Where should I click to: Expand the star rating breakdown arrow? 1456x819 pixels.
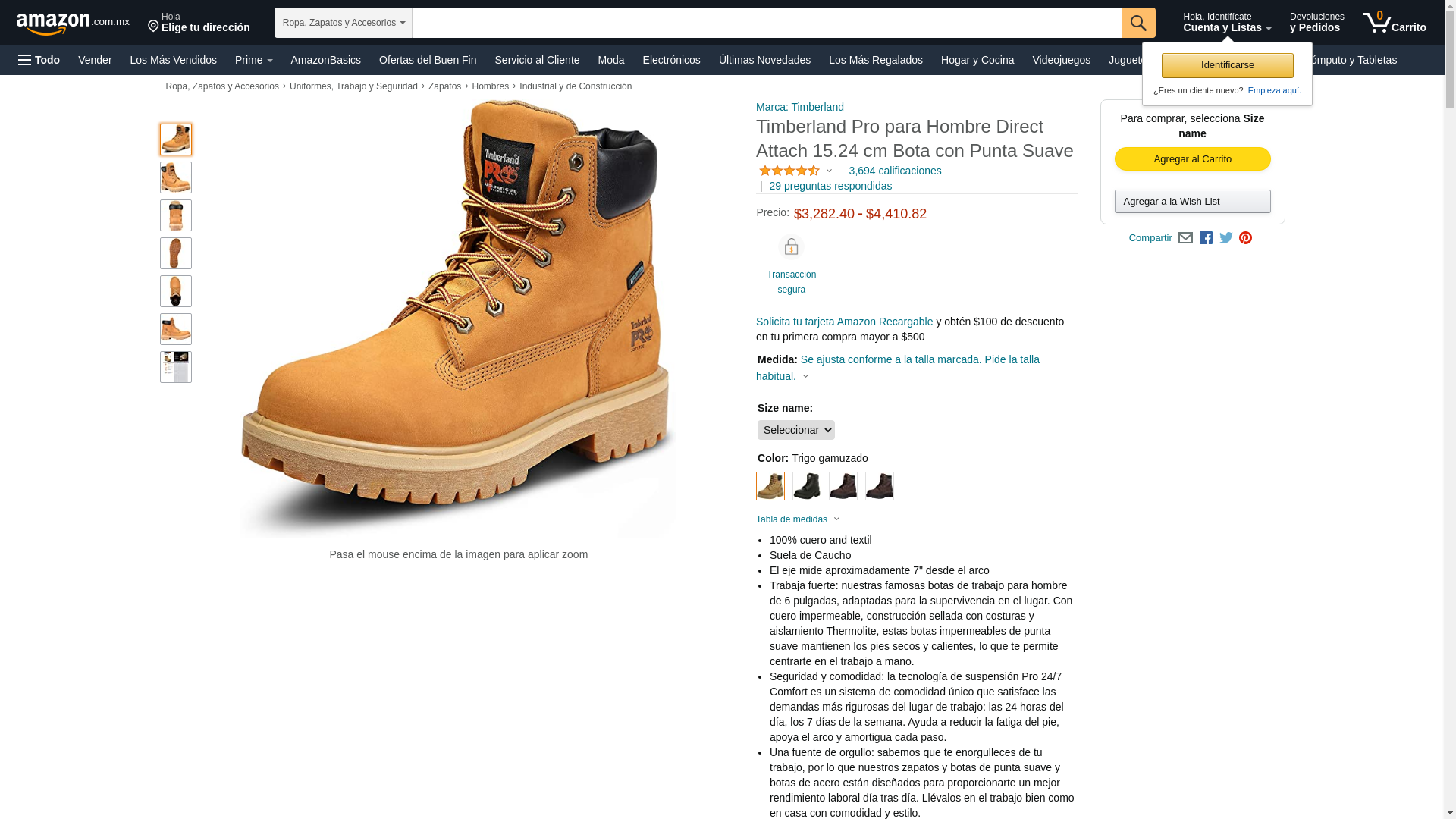coord(829,171)
